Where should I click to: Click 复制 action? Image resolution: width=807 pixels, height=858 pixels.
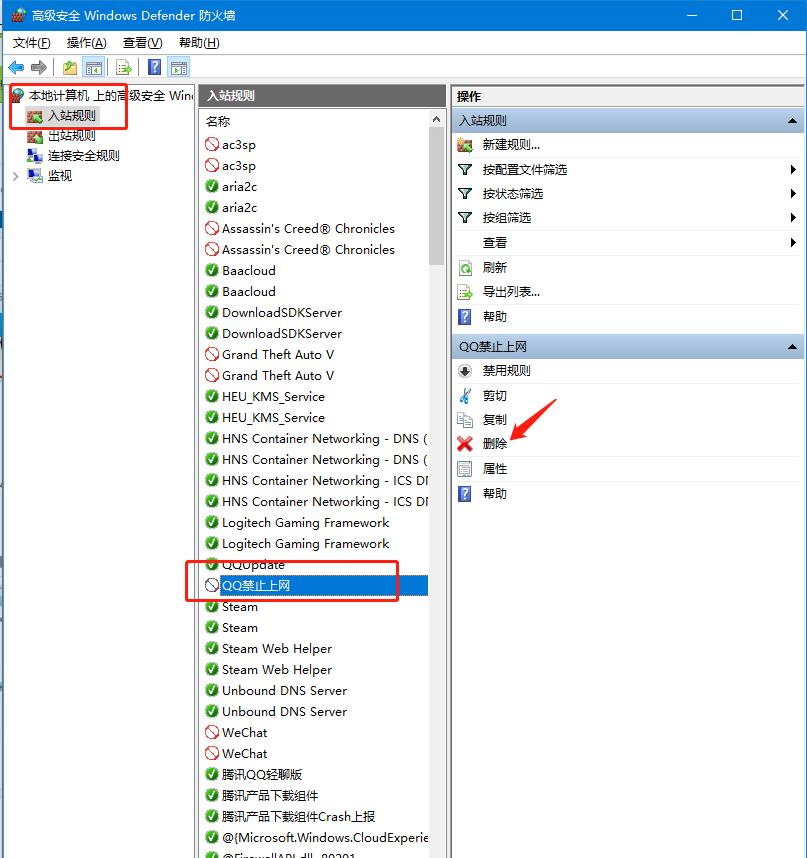495,420
